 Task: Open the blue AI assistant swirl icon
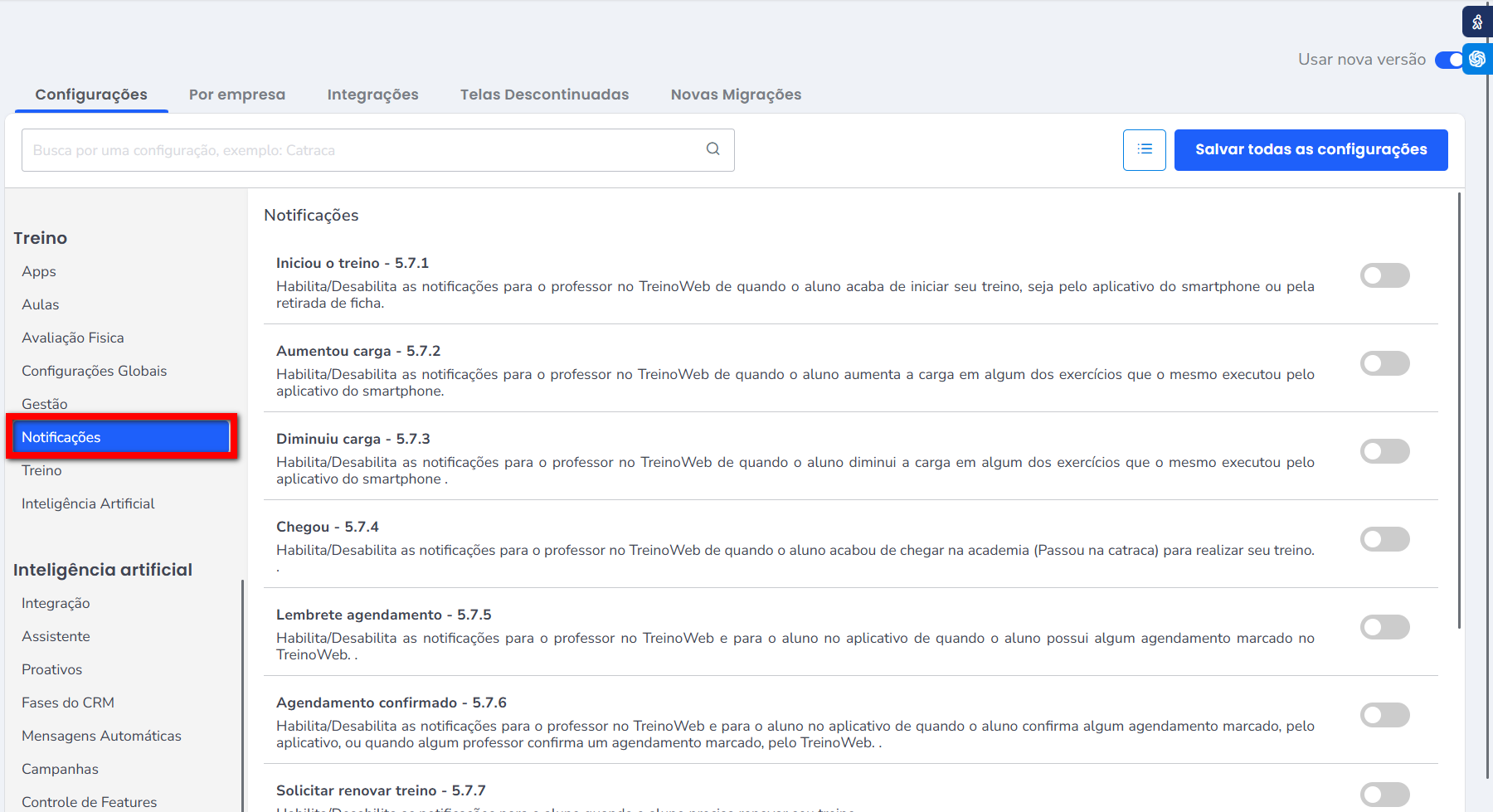tap(1477, 60)
